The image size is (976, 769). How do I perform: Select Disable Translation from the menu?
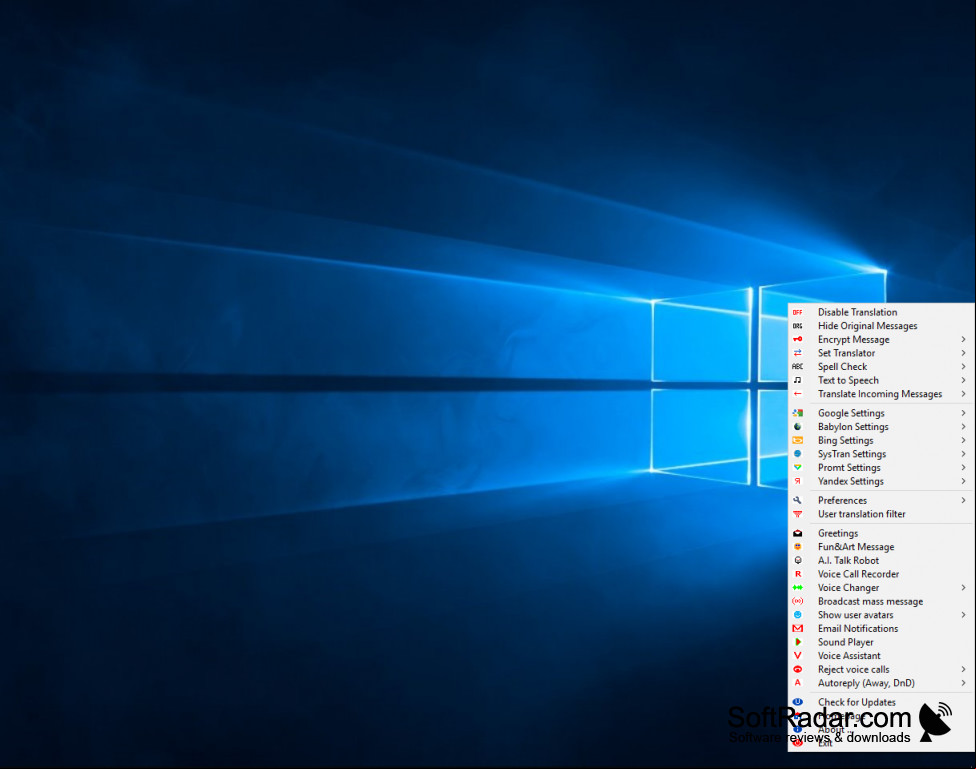pyautogui.click(x=880, y=312)
